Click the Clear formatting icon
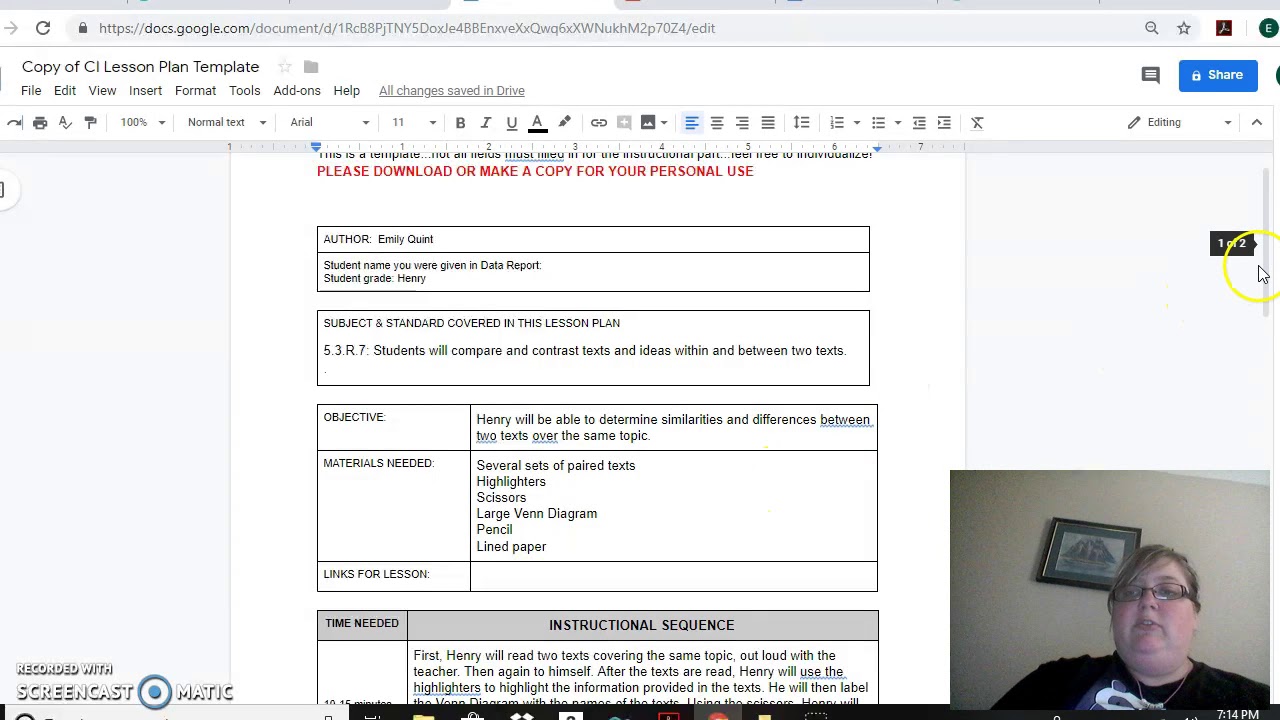The width and height of the screenshot is (1280, 720). (977, 122)
